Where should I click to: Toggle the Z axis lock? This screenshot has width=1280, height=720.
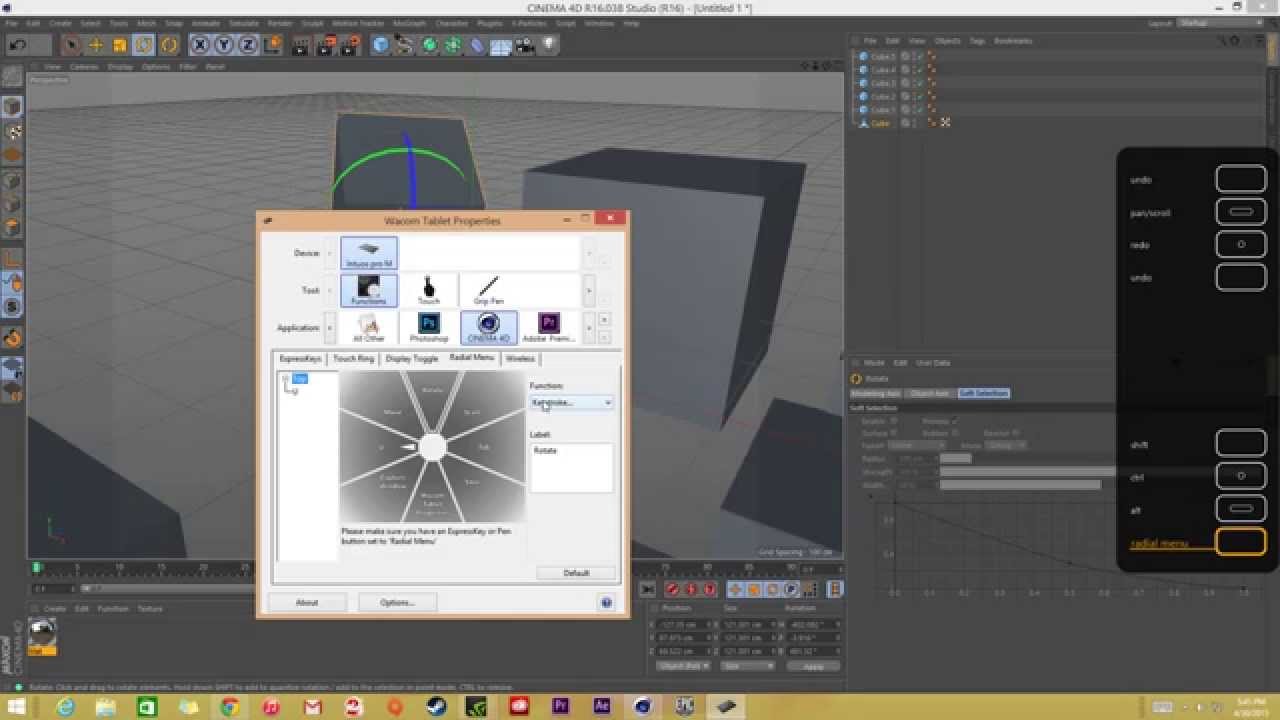(247, 45)
